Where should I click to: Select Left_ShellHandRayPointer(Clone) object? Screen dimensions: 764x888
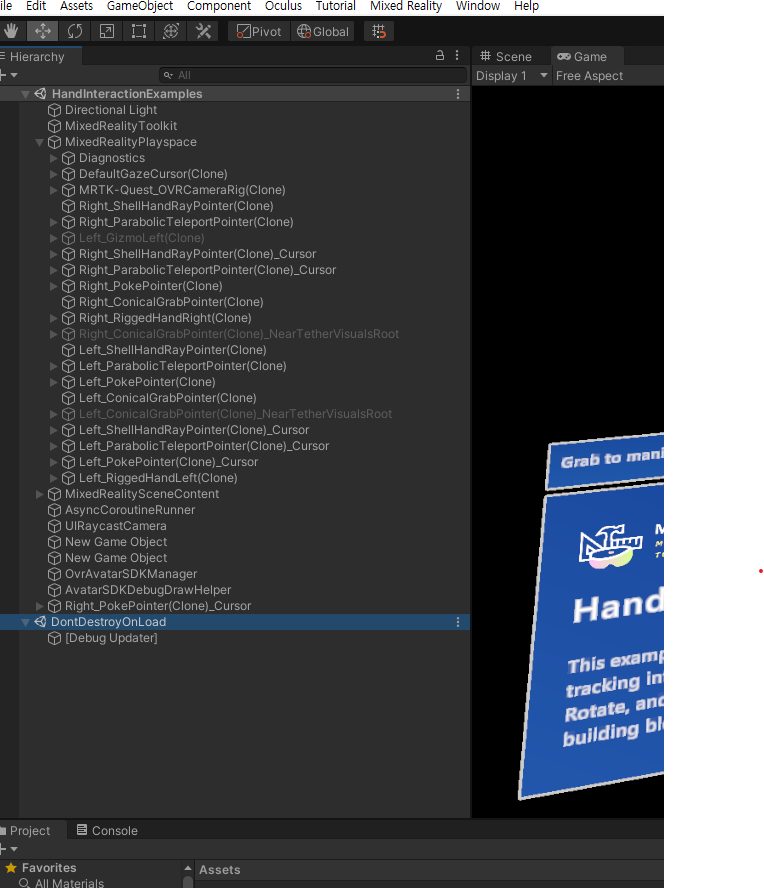click(172, 350)
